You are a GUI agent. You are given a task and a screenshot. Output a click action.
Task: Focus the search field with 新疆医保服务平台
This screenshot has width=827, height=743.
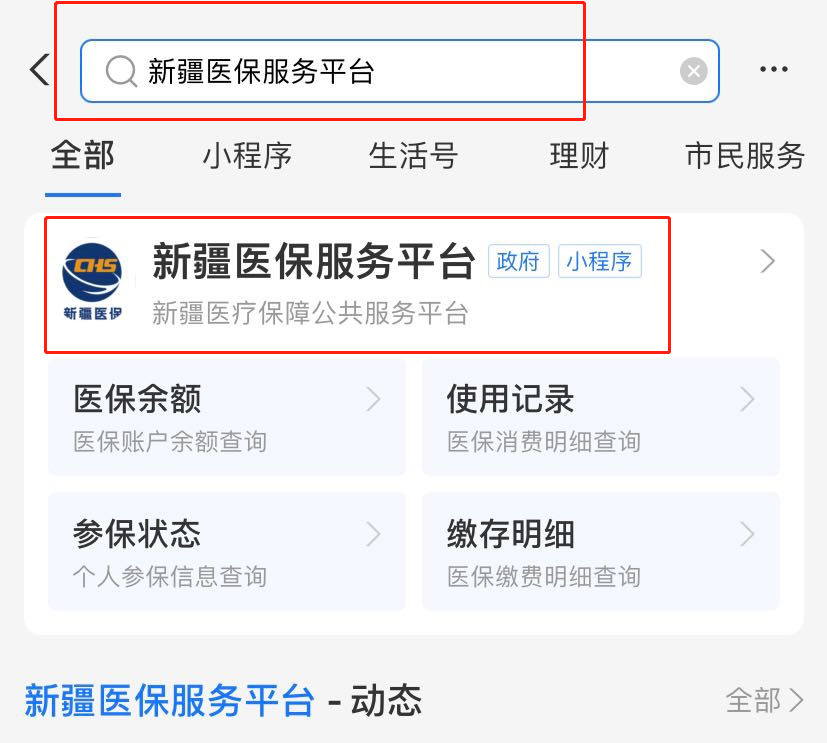(400, 71)
